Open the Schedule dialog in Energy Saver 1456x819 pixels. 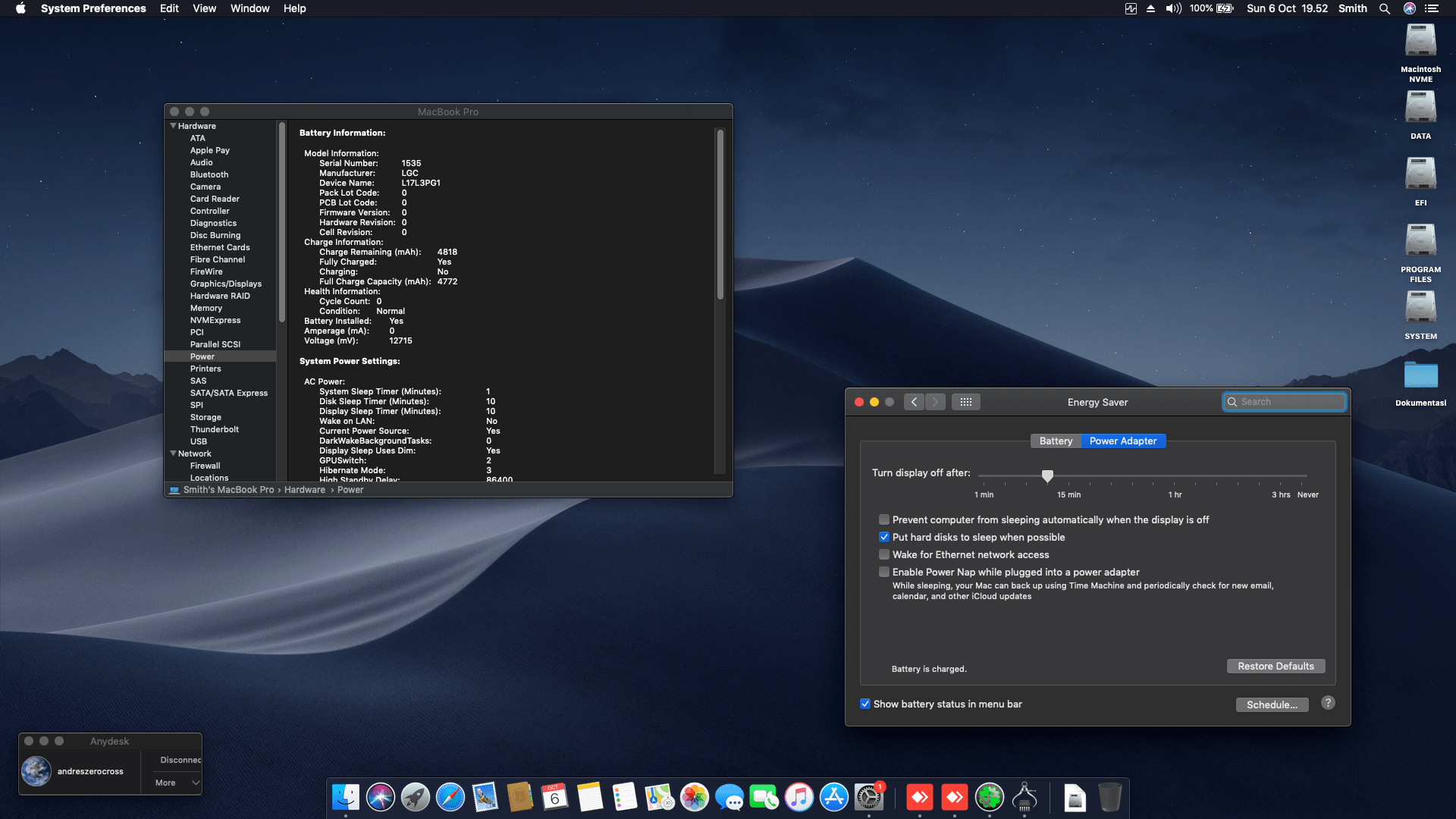point(1272,704)
